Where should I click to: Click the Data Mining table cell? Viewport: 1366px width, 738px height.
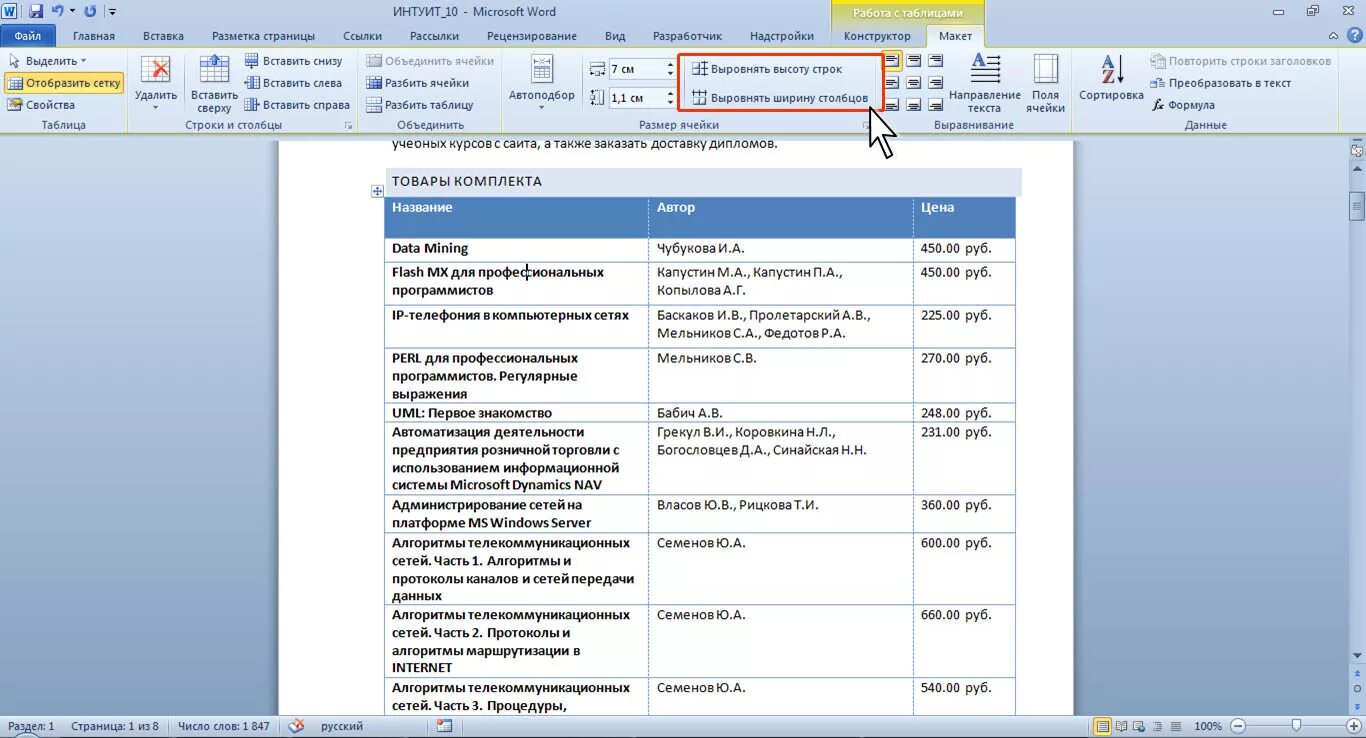coord(516,249)
